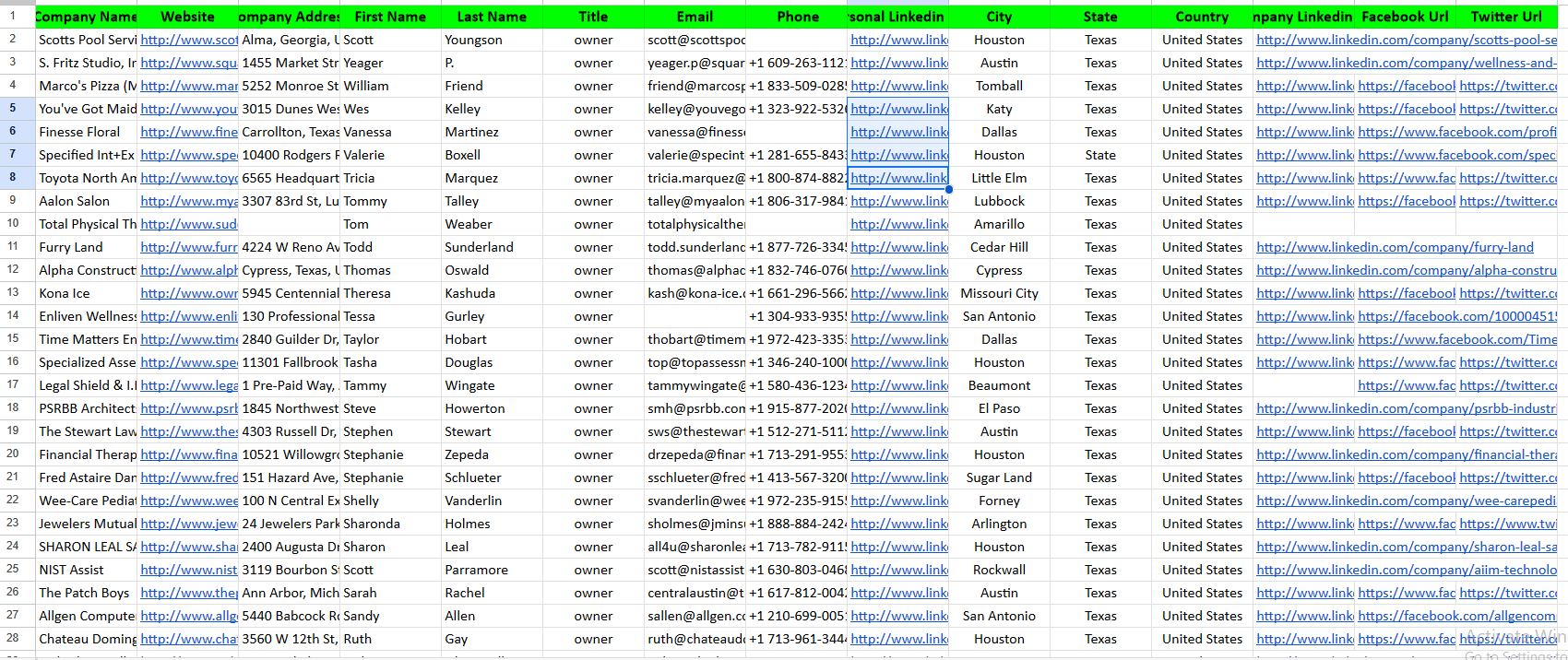Open Tom Weaber's personal LinkedIn link
Image resolution: width=1568 pixels, height=660 pixels.
pos(899,224)
